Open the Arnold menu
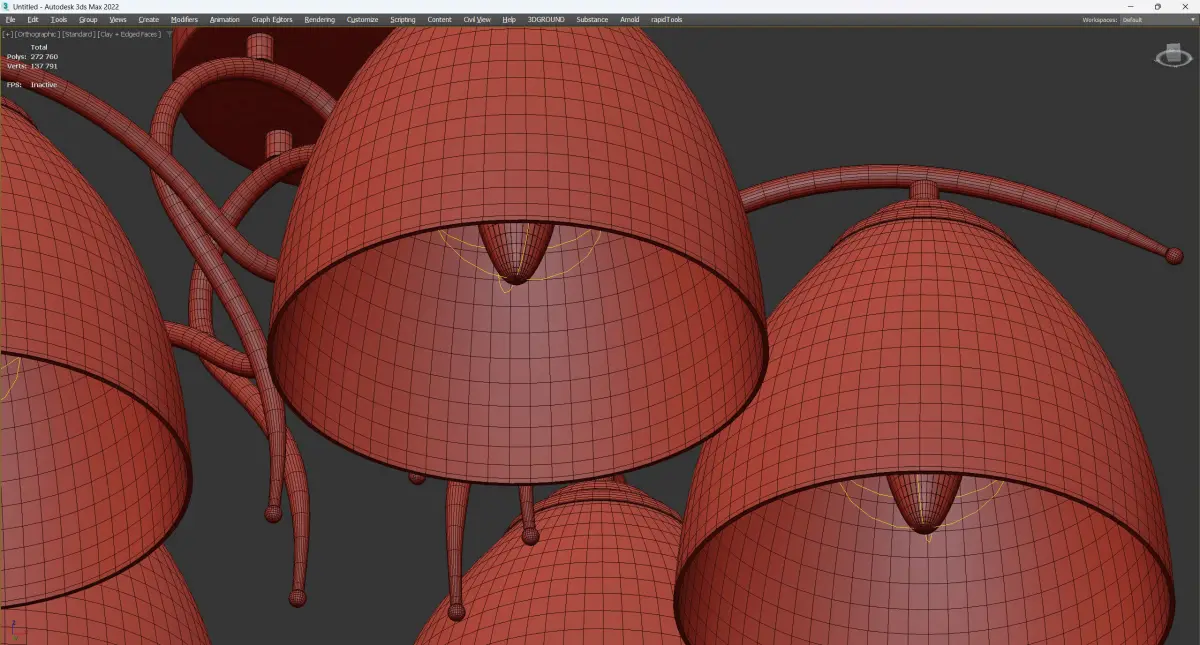Image resolution: width=1200 pixels, height=645 pixels. (x=630, y=19)
